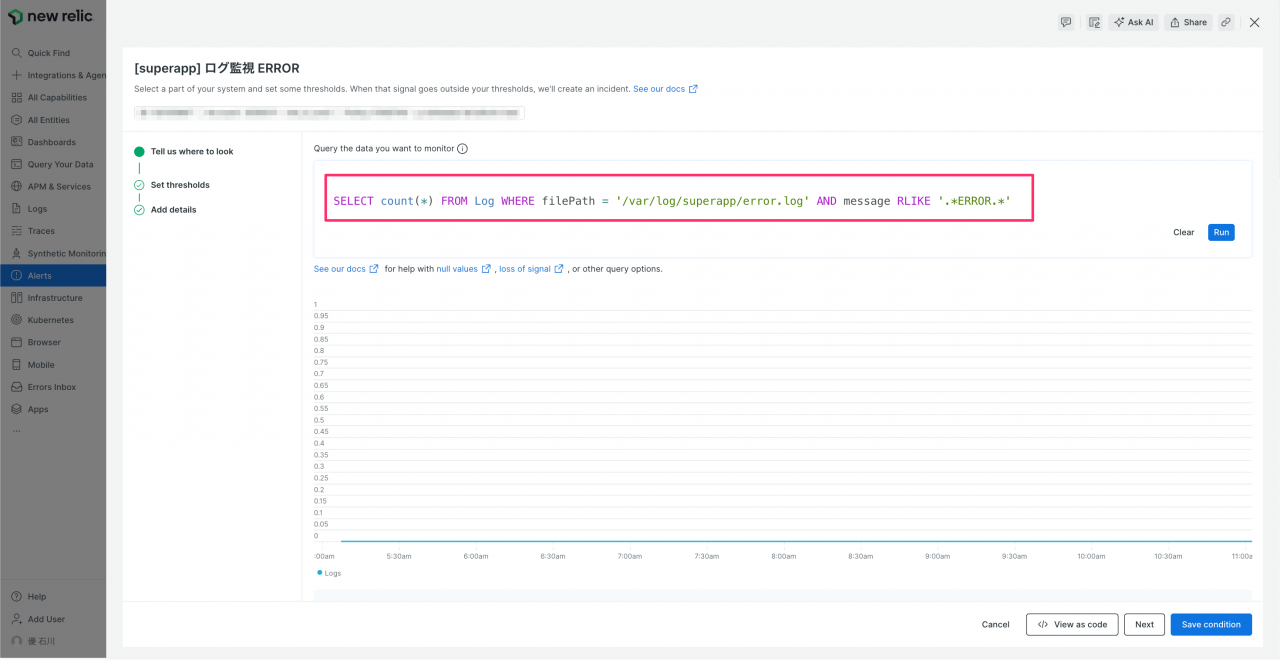Open the null values help link

(464, 269)
